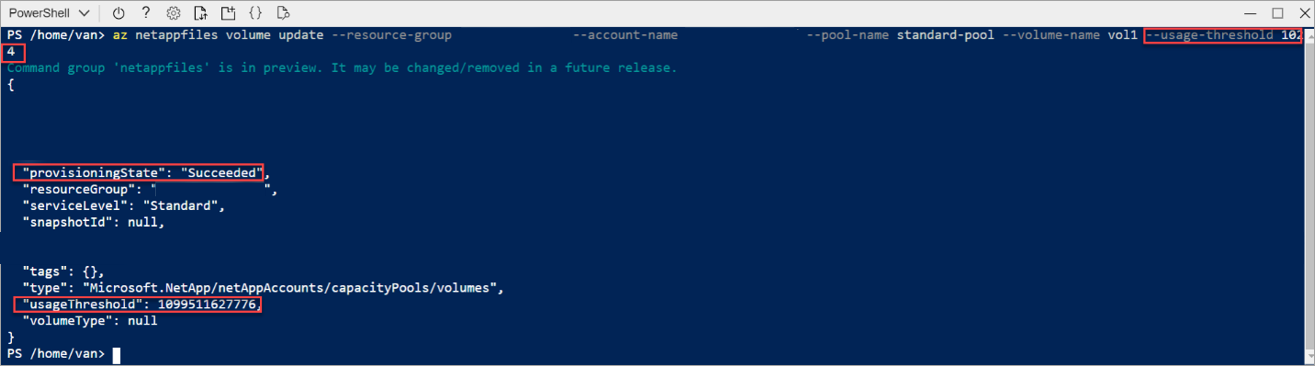
Task: Open the Help question mark icon
Action: pos(146,13)
